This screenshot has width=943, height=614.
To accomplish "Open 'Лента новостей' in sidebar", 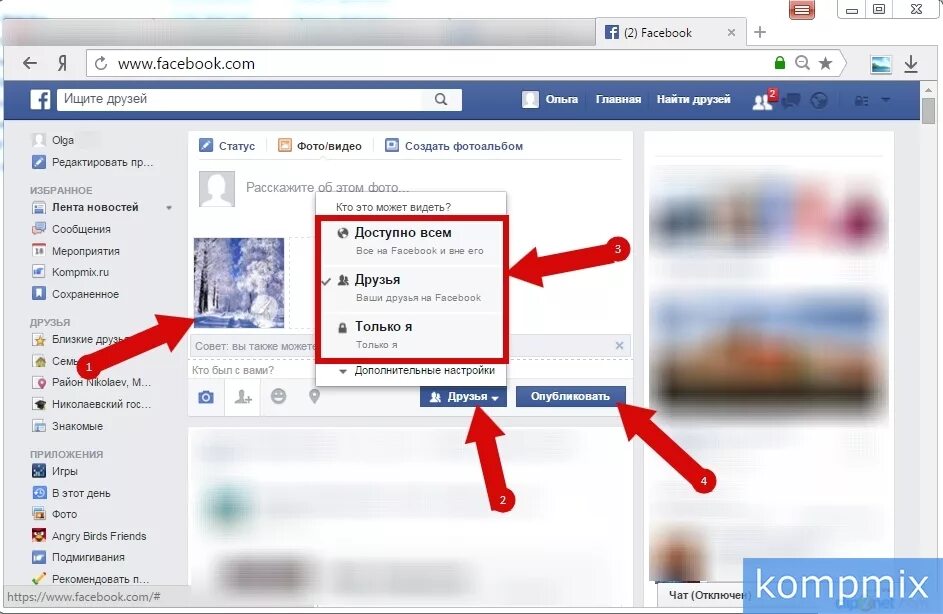I will pyautogui.click(x=85, y=207).
